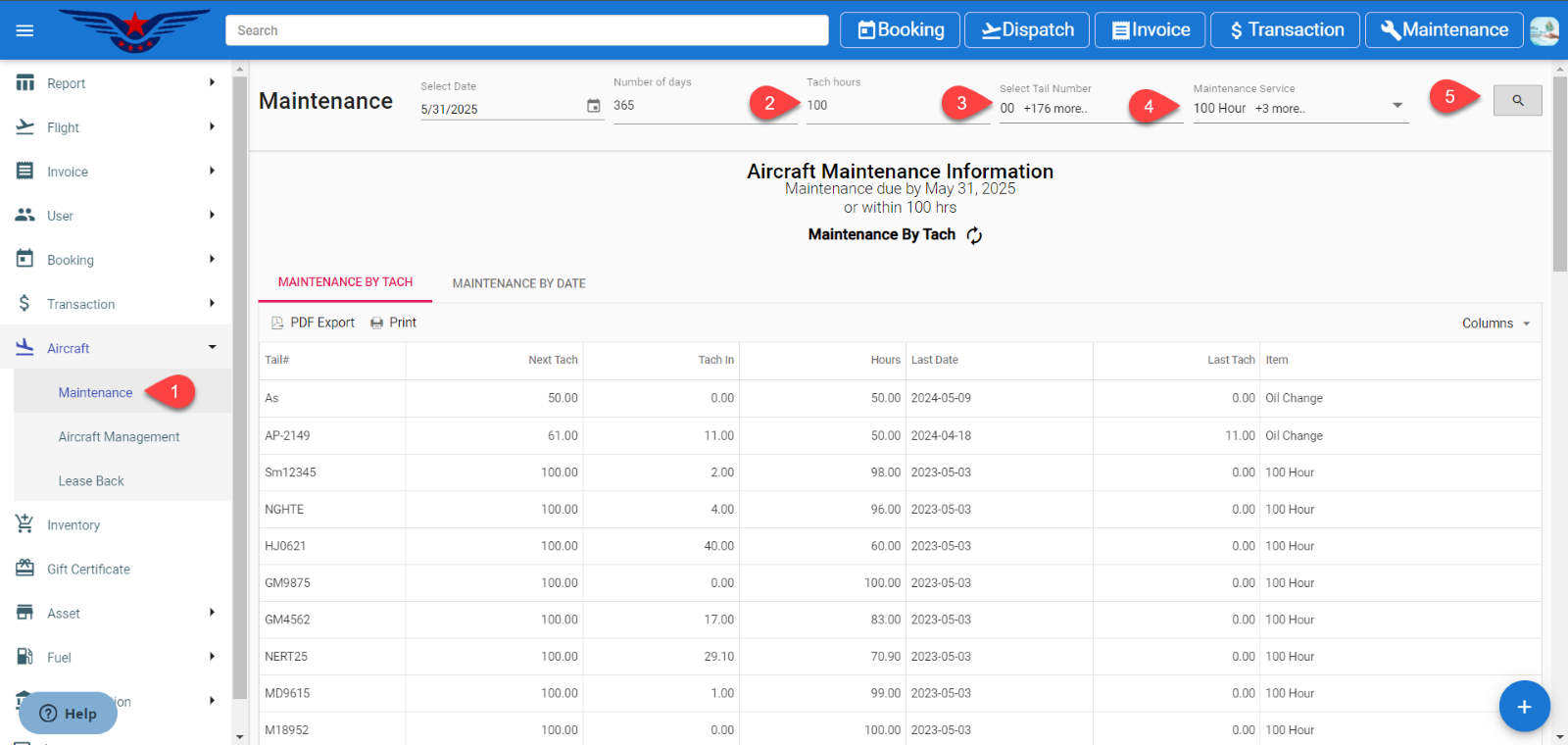Click the top Search text box
The image size is (1568, 745).
click(x=526, y=30)
